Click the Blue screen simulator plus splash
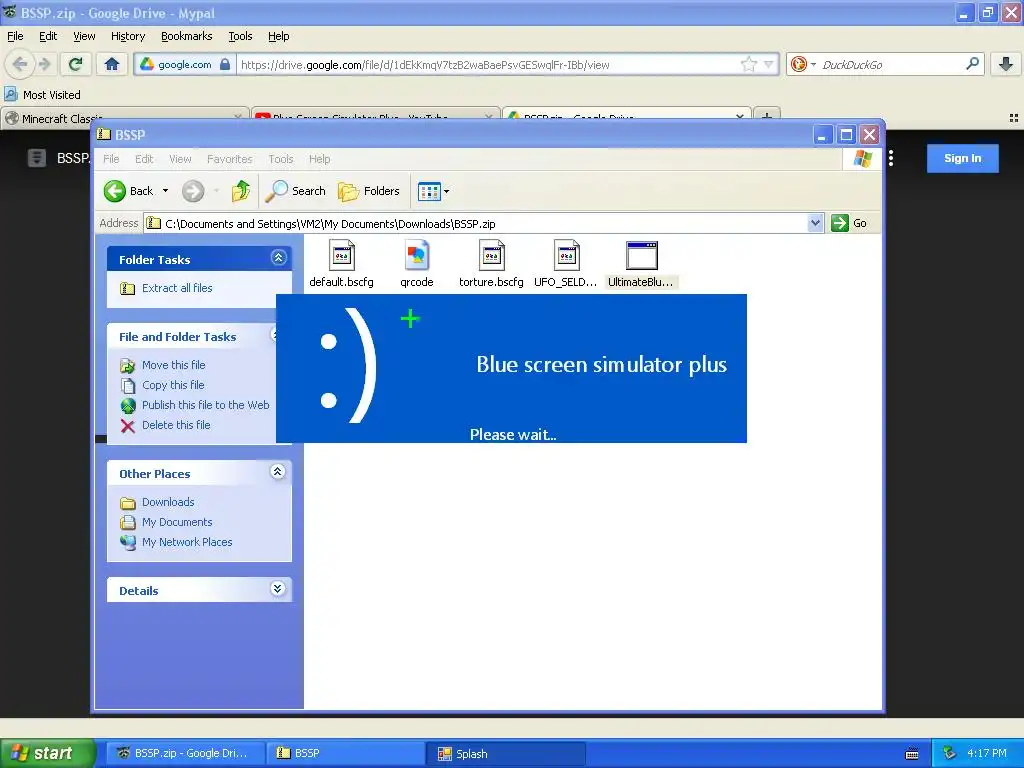The image size is (1024, 768). point(511,368)
